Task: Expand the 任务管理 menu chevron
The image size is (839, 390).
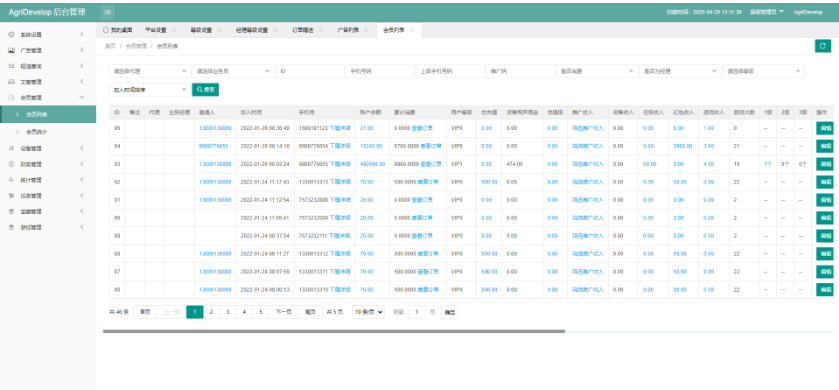Action: coord(82,196)
